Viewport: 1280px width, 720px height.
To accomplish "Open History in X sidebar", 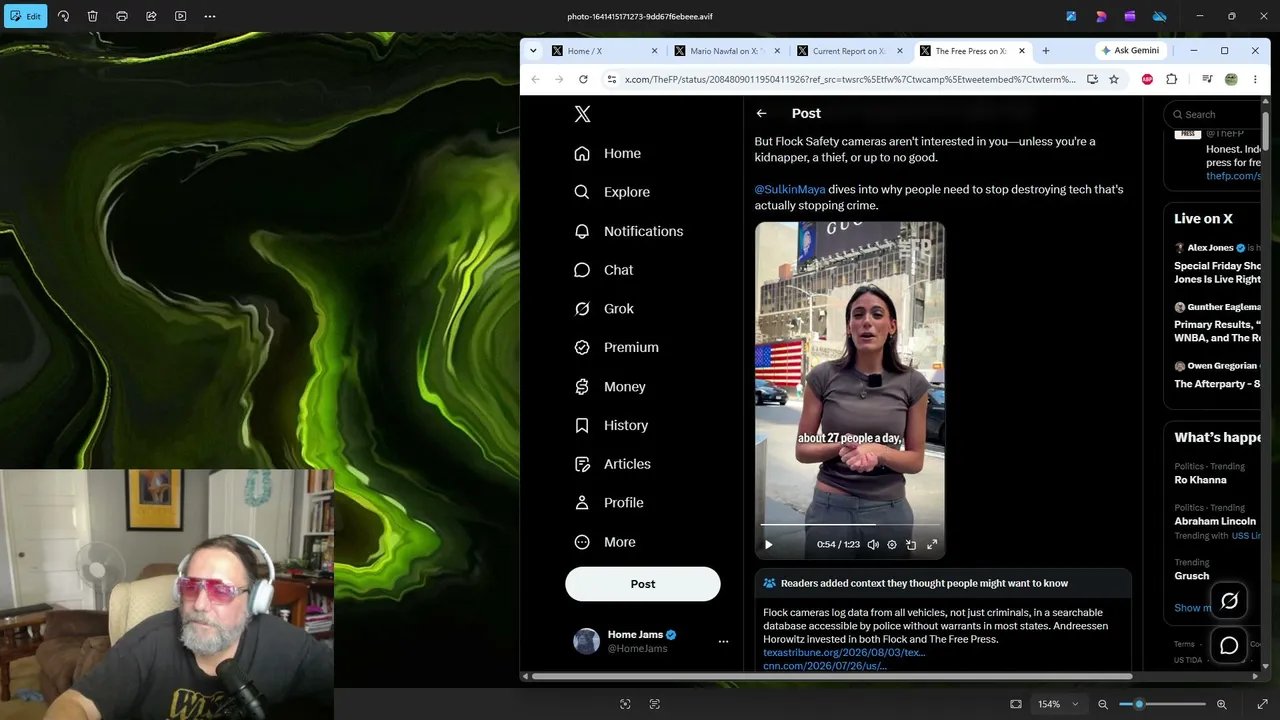I will pyautogui.click(x=611, y=425).
